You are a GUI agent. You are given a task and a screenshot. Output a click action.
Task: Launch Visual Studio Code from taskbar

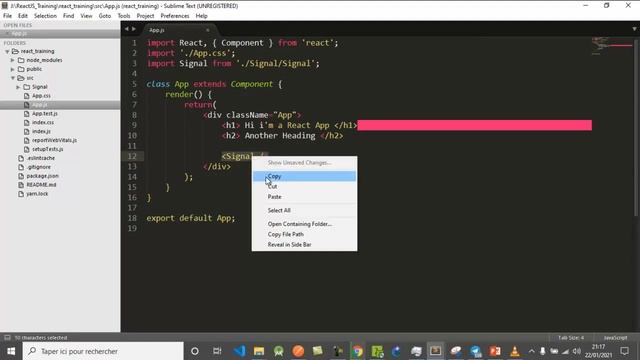click(239, 351)
